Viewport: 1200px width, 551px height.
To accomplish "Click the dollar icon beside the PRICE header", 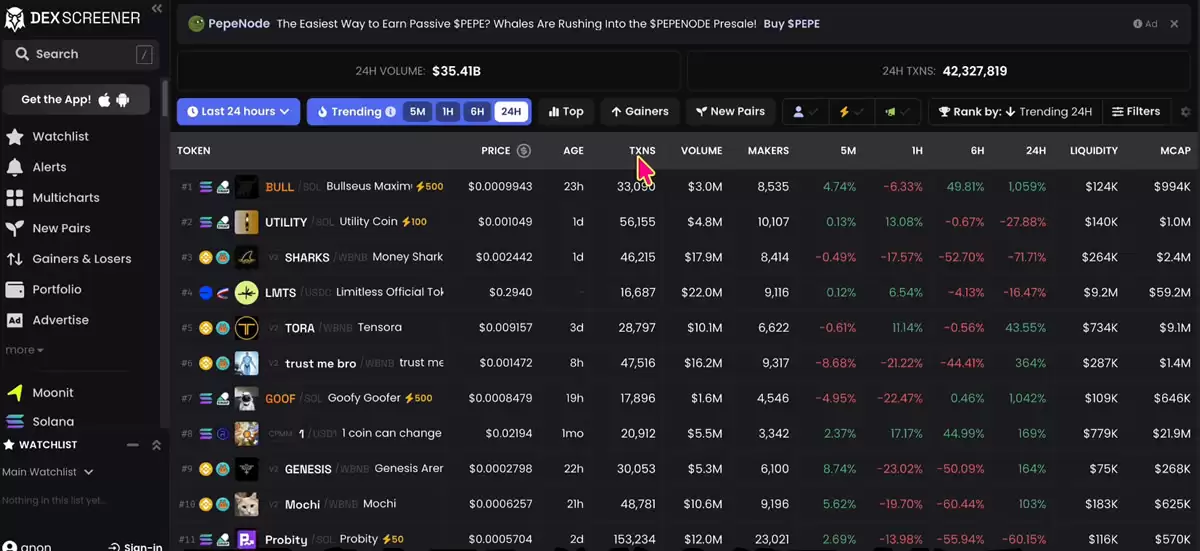I will 523,151.
